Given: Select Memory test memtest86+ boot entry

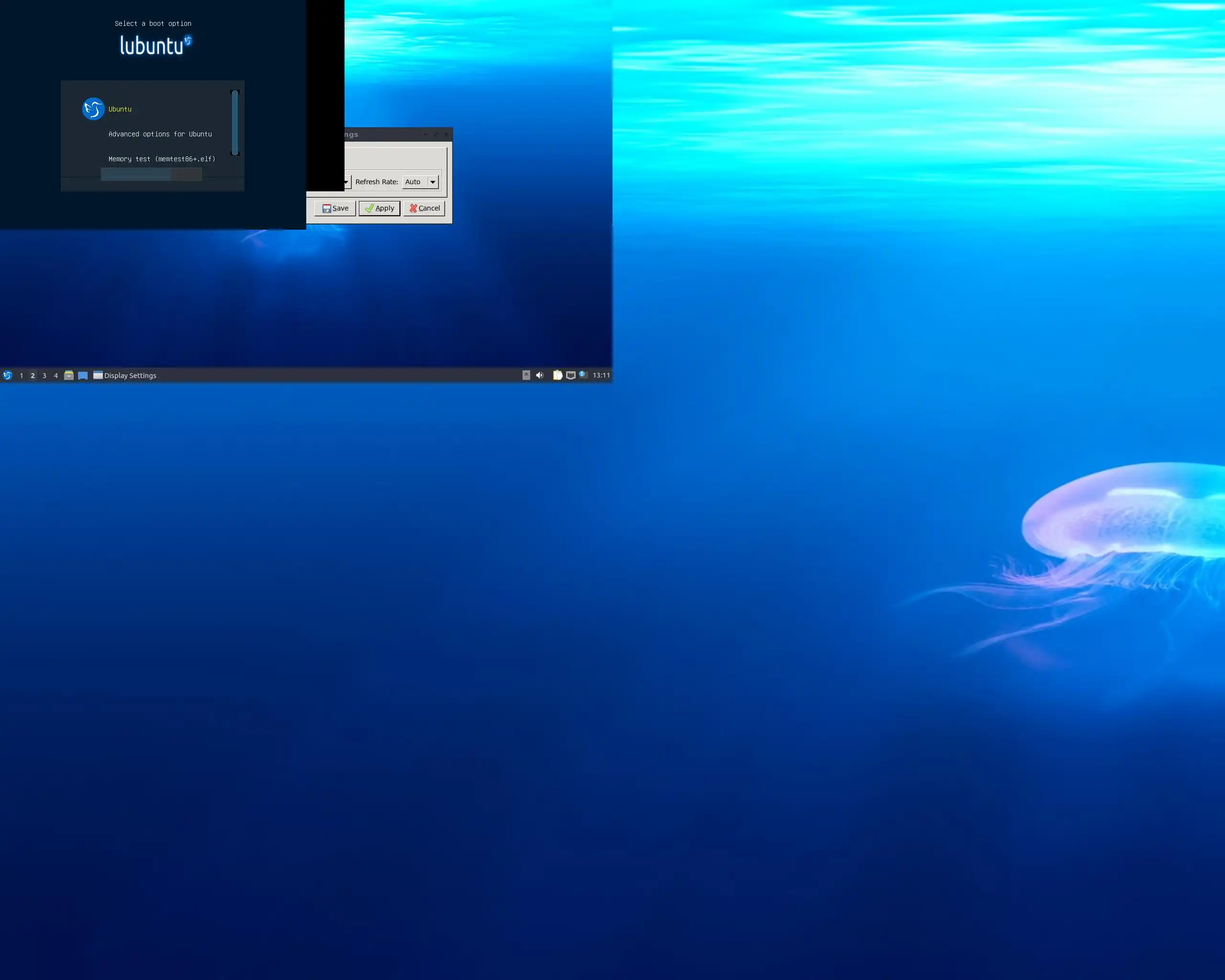Looking at the screenshot, I should [162, 159].
